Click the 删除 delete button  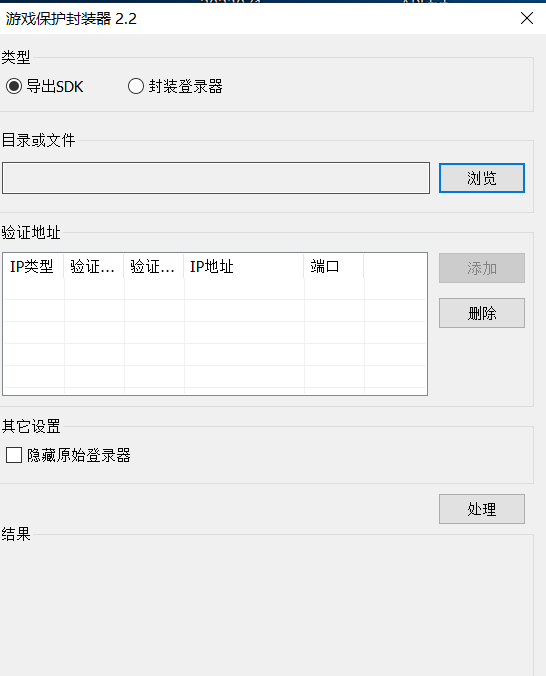(482, 313)
